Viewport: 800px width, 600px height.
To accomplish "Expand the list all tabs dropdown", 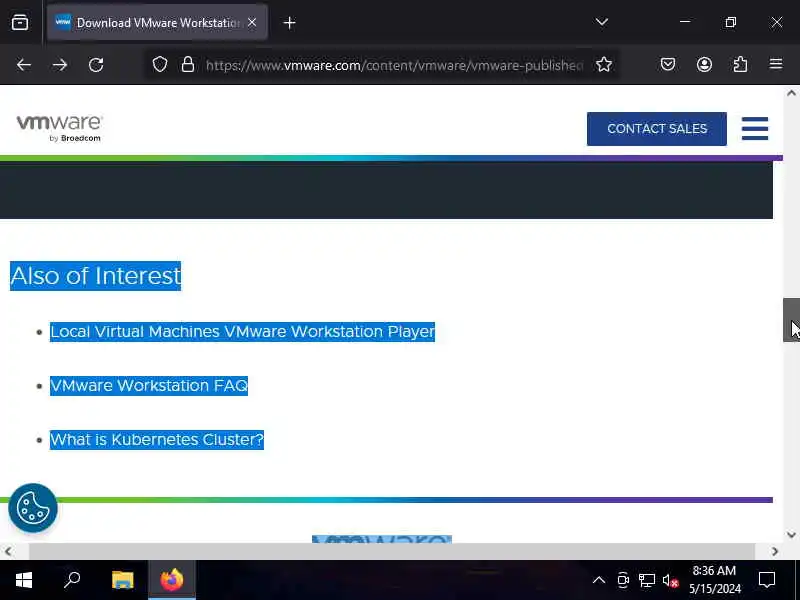I will point(602,22).
